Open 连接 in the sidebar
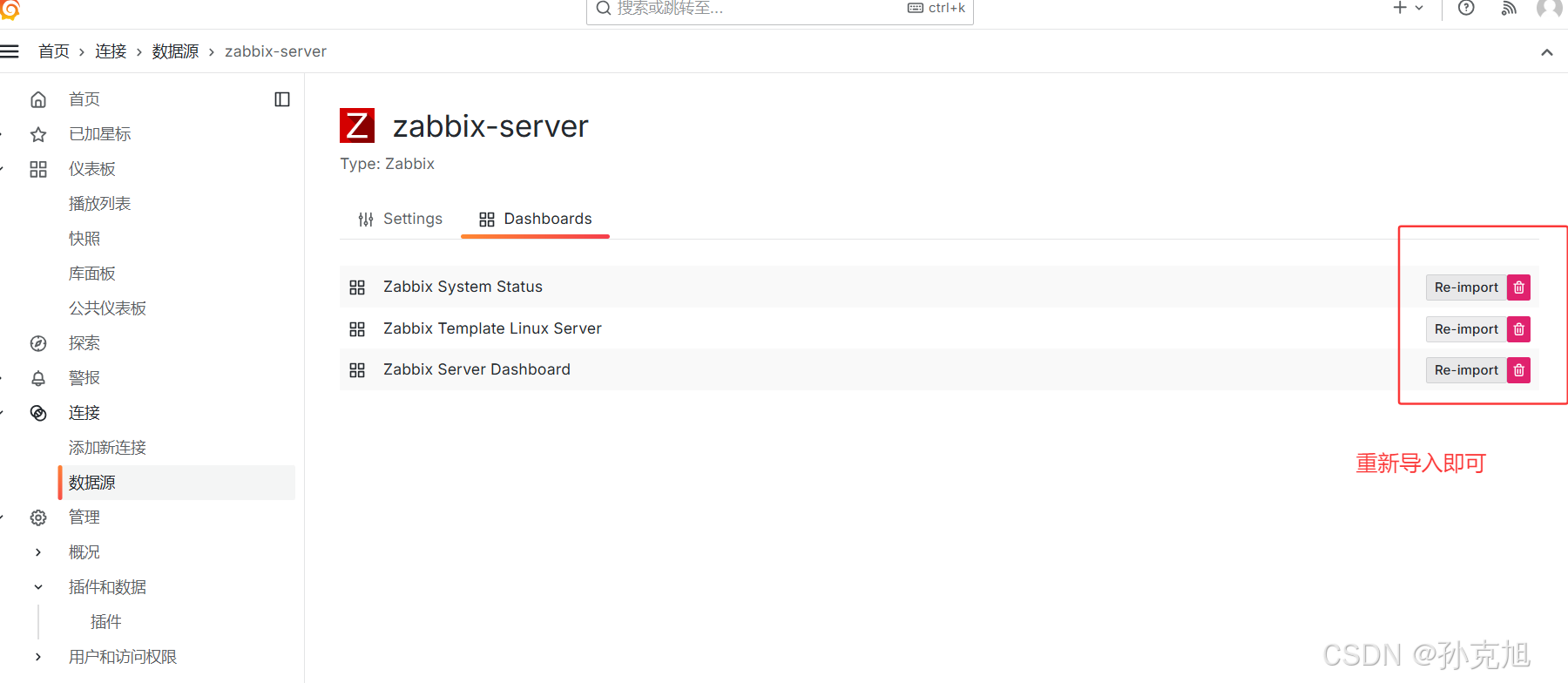Screen dimensions: 1568x683 (x=84, y=413)
